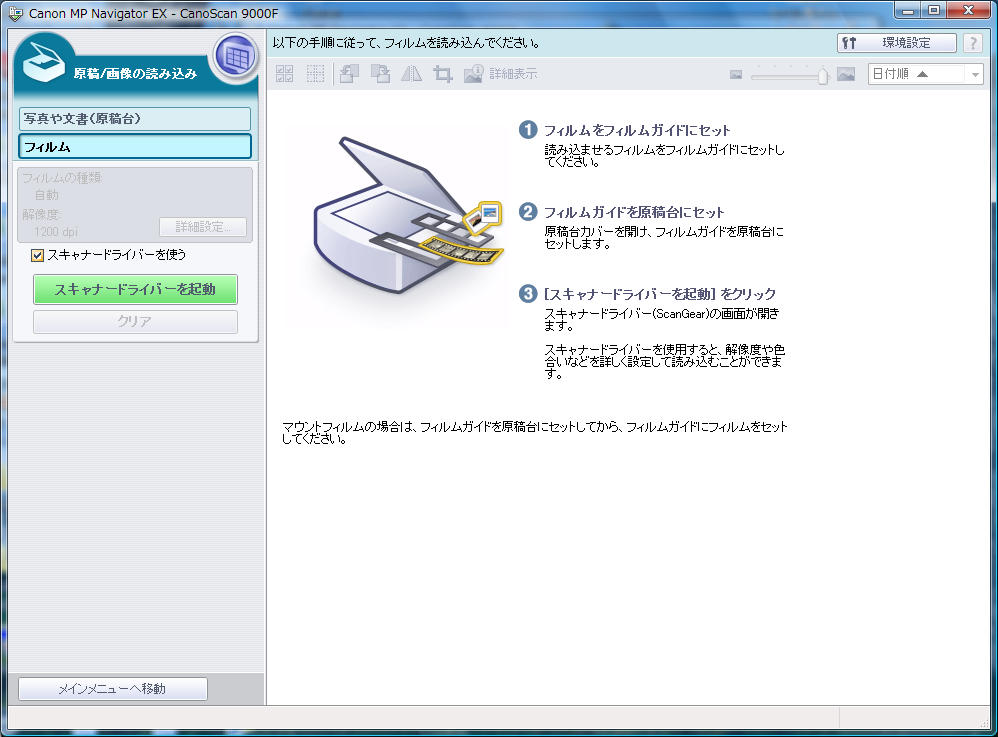Viewport: 998px width, 737px height.
Task: Click step 3 heading [スキャナードライバーを起動] をクリック
Action: coord(659,294)
